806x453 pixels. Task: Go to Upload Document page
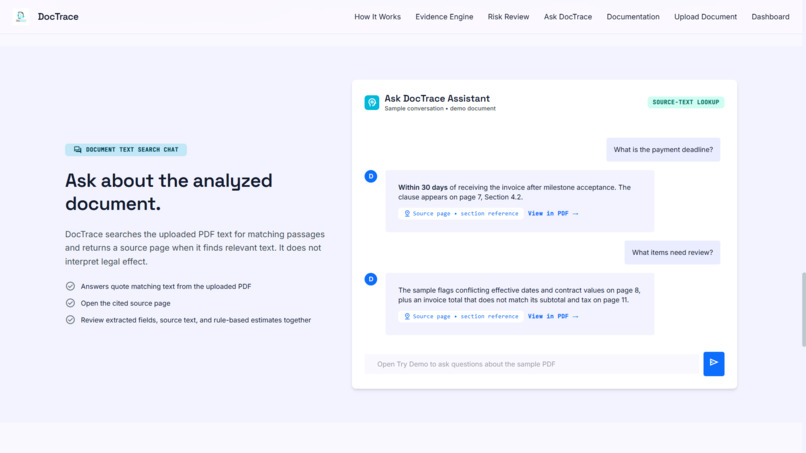coord(705,16)
